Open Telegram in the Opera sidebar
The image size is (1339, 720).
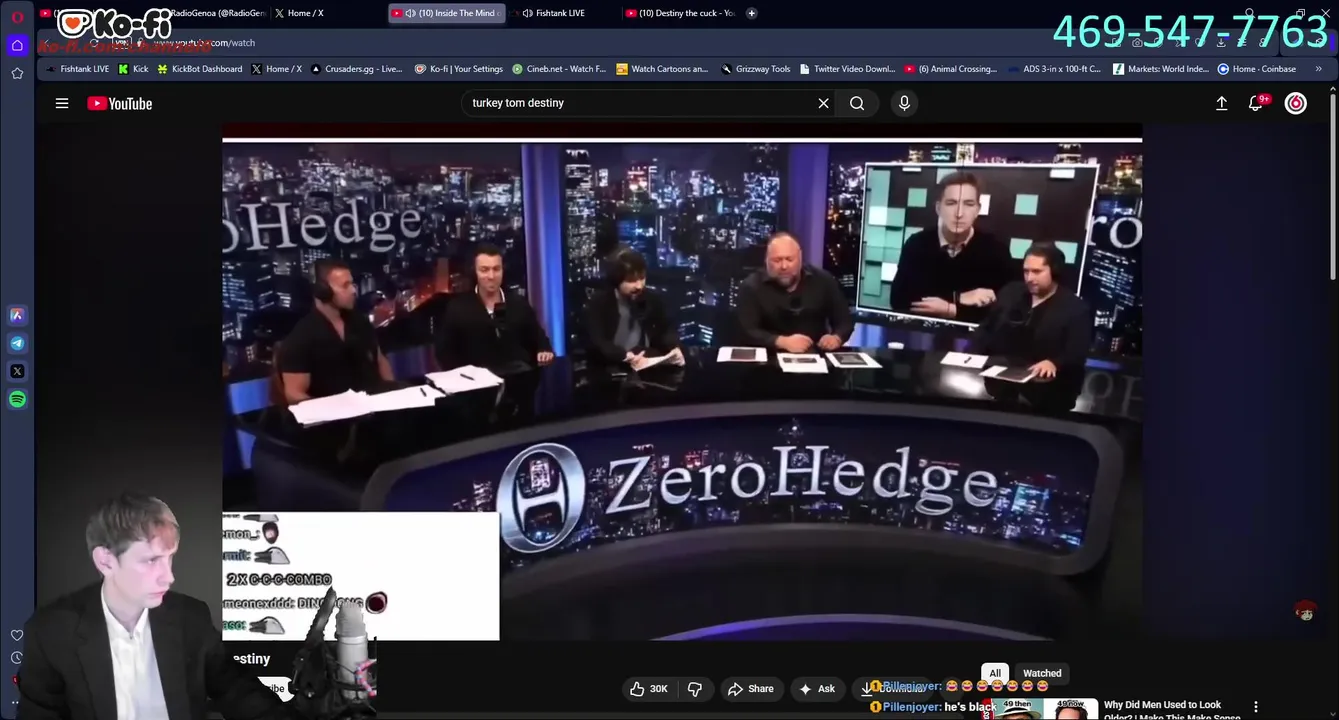point(17,343)
